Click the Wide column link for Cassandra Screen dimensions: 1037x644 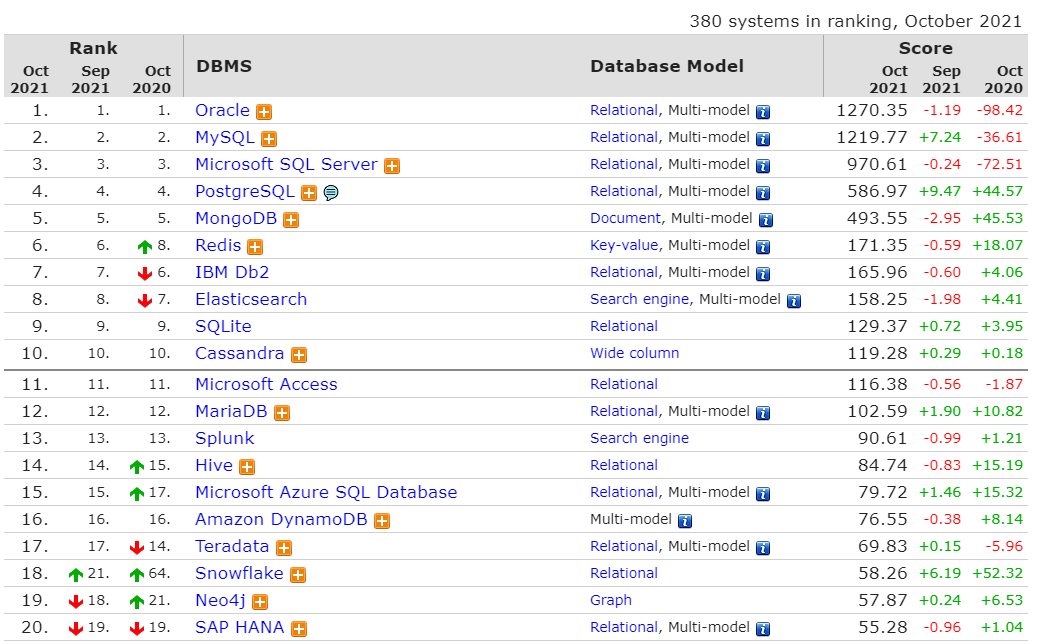pyautogui.click(x=635, y=354)
